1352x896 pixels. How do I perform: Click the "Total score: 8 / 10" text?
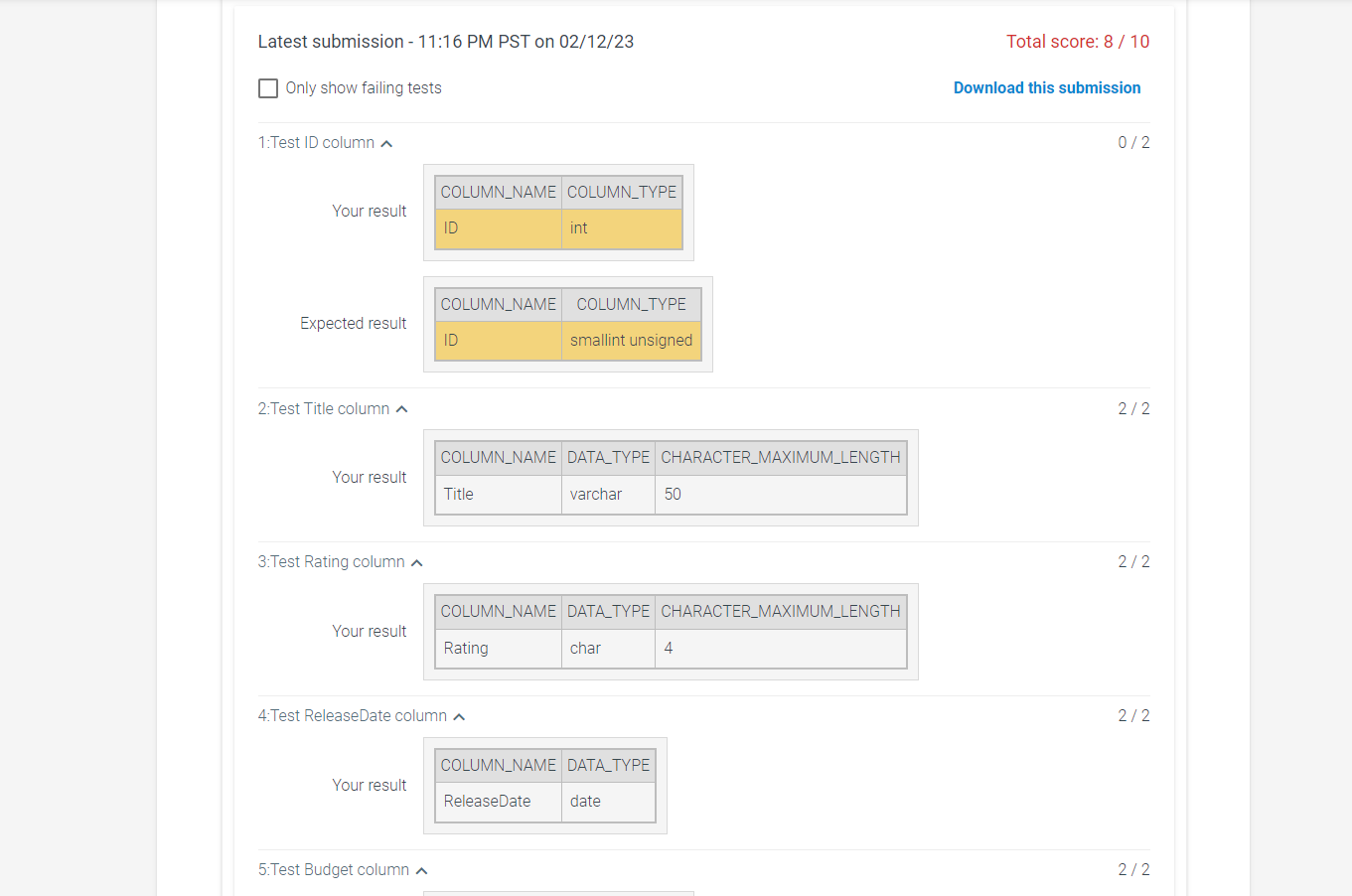(x=1078, y=41)
